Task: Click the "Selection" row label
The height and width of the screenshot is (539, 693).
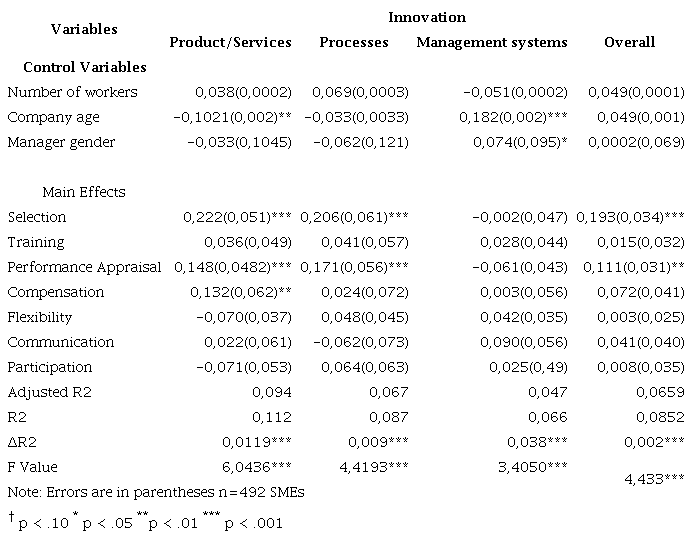Action: pos(36,217)
